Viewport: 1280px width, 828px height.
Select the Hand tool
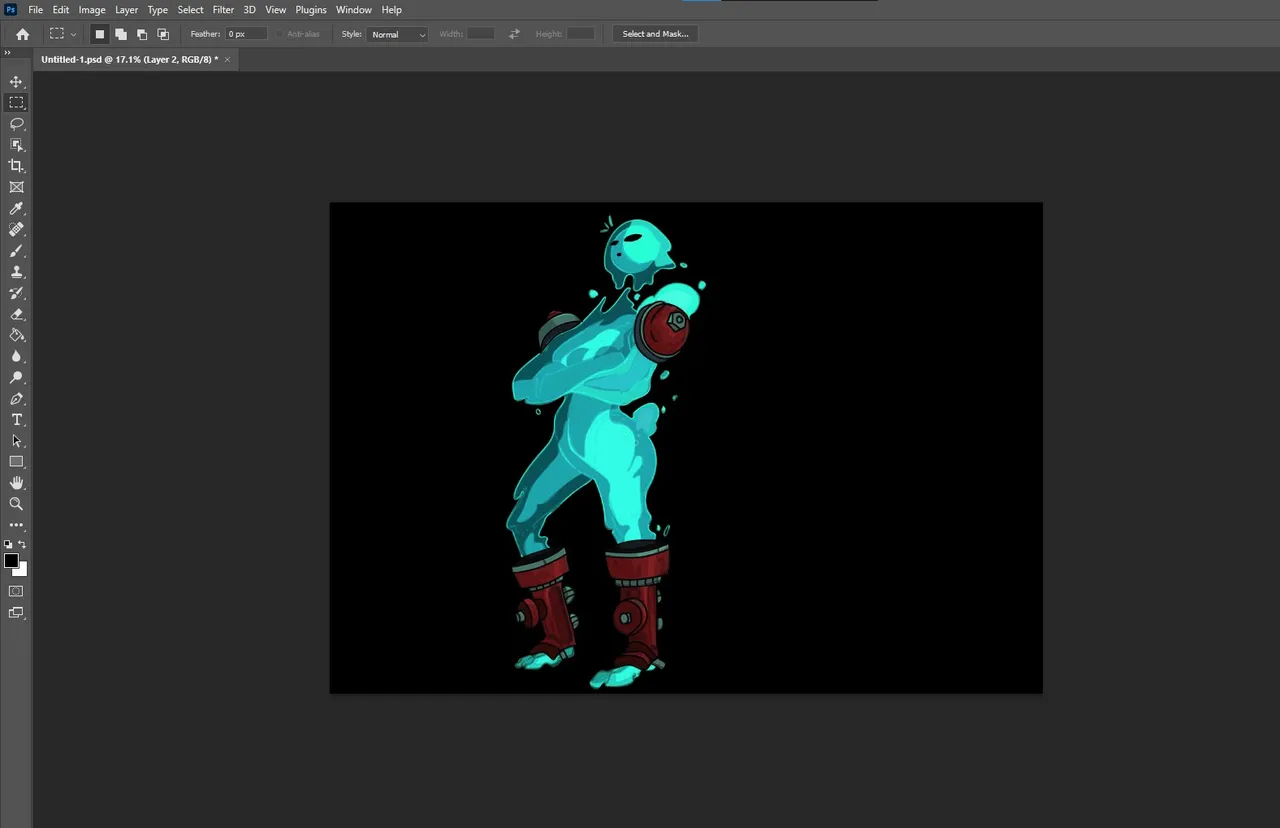click(16, 483)
